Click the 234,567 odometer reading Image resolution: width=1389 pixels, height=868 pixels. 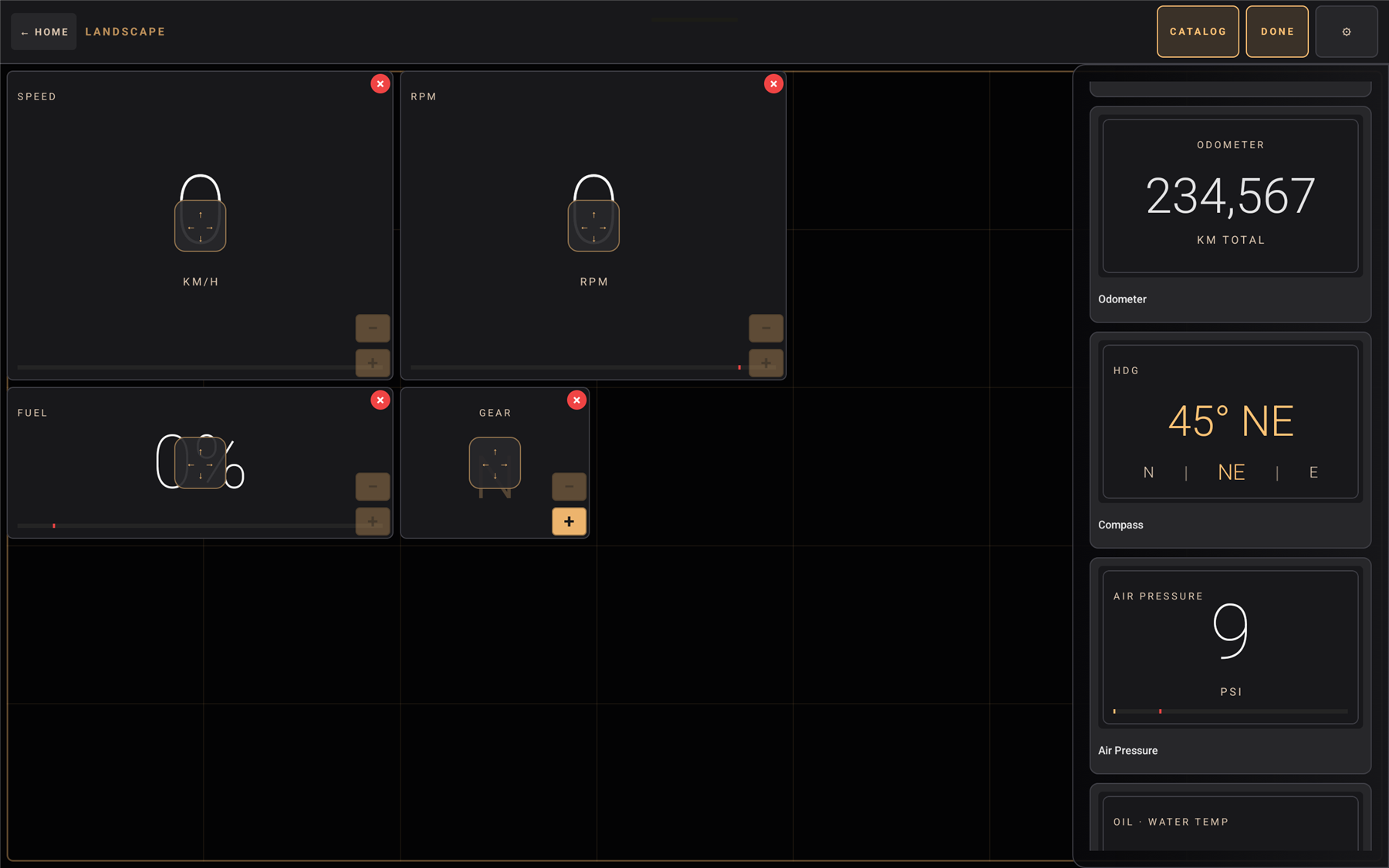[x=1230, y=196]
